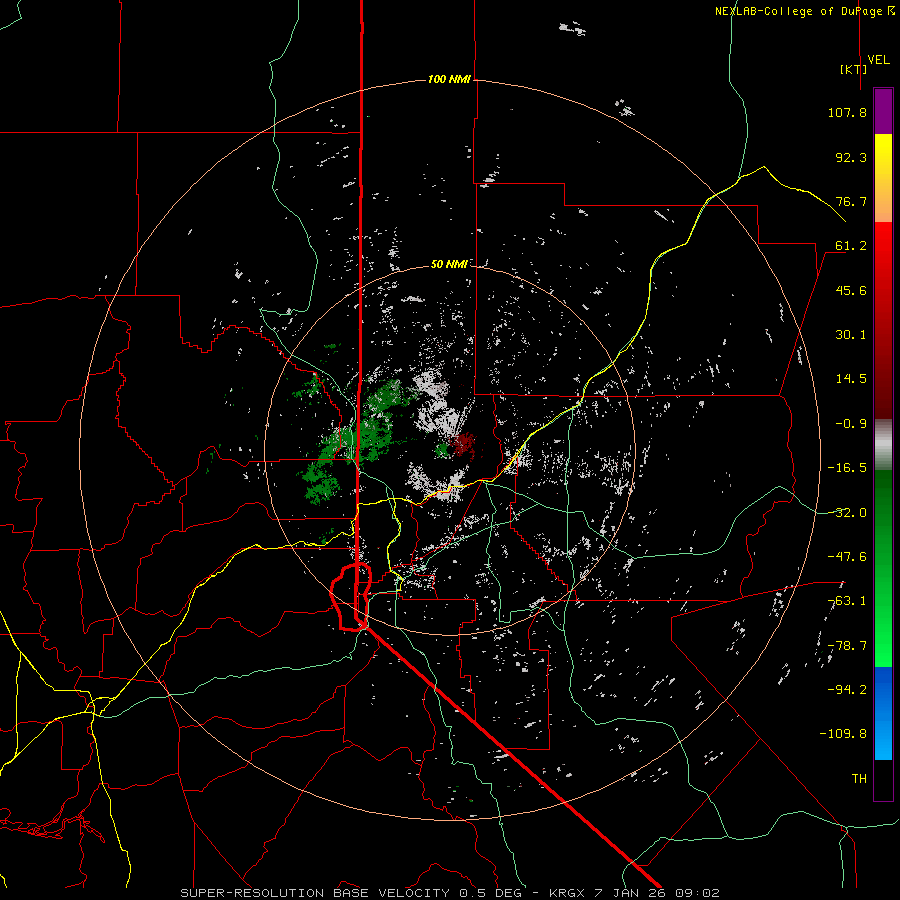The height and width of the screenshot is (900, 900).
Task: Click the VEL legend title
Action: (878, 59)
